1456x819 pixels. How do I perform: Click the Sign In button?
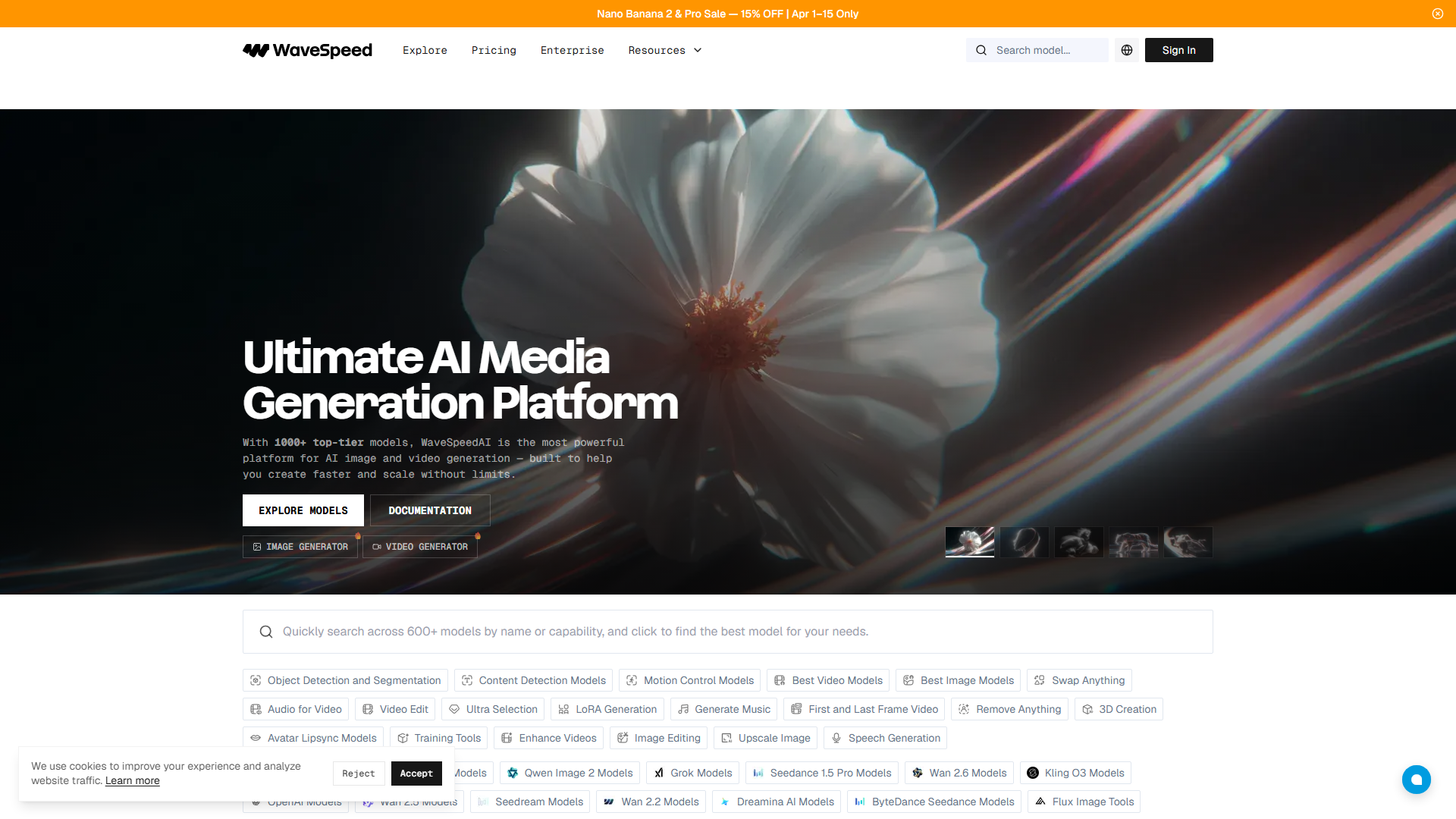pyautogui.click(x=1178, y=50)
